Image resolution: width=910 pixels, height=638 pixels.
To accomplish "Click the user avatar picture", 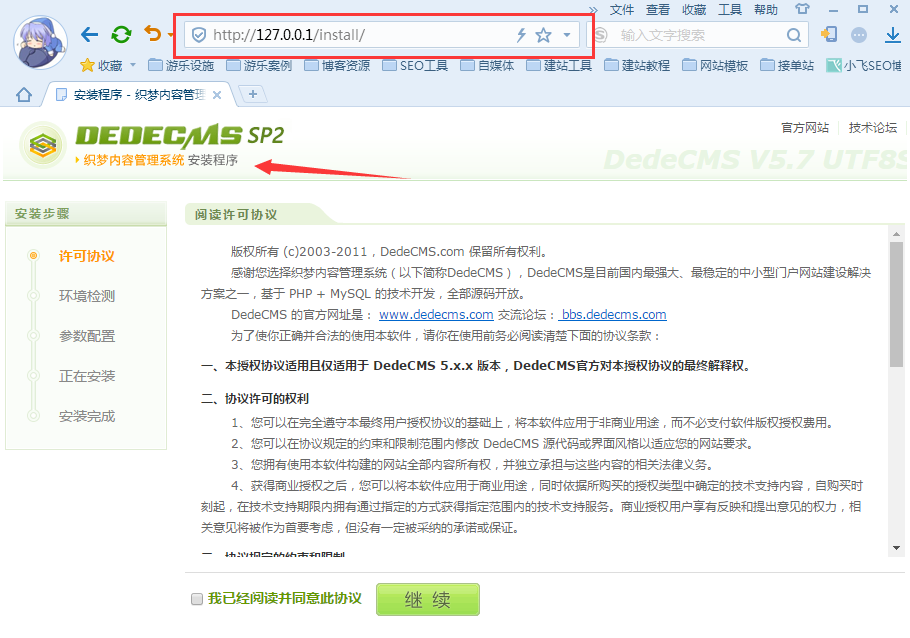I will point(40,42).
